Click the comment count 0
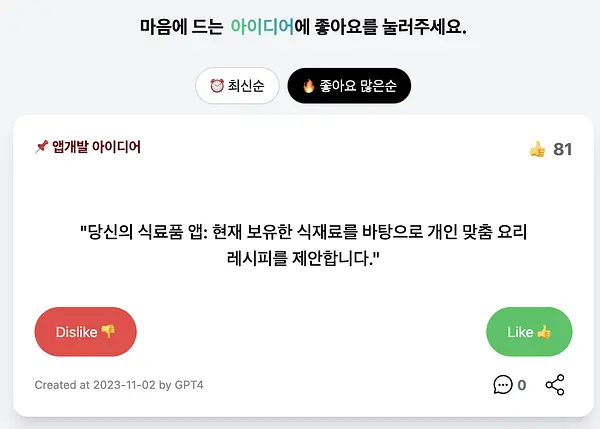The width and height of the screenshot is (600, 429). (x=522, y=385)
